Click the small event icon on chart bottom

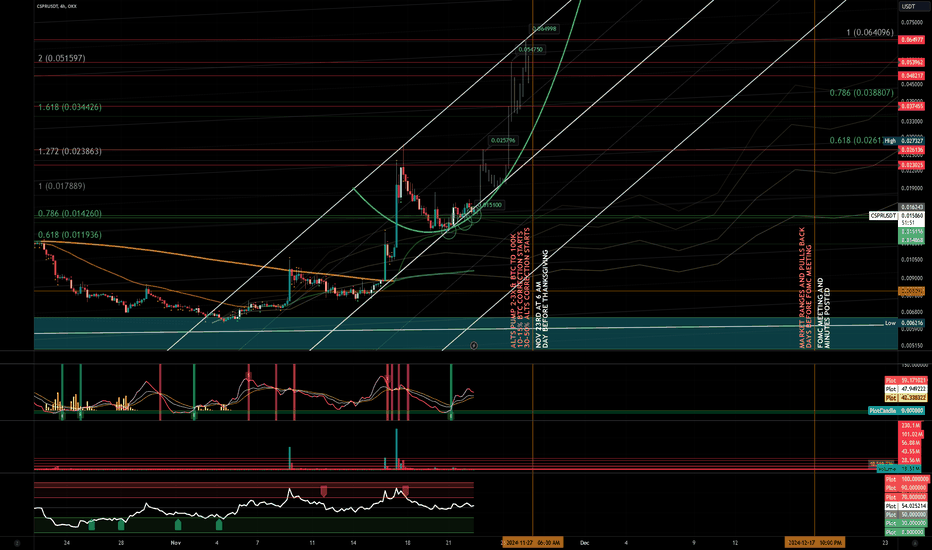tap(474, 345)
